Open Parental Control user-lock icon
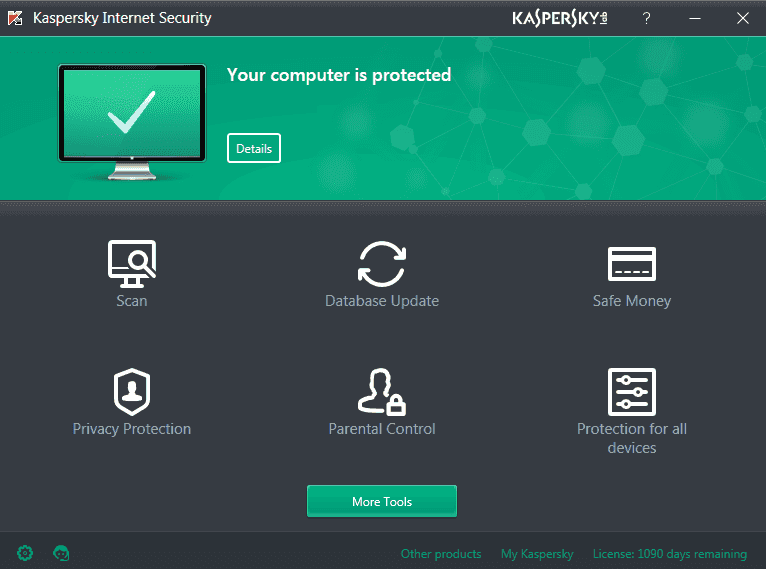Screen dimensions: 766x569 tap(382, 392)
